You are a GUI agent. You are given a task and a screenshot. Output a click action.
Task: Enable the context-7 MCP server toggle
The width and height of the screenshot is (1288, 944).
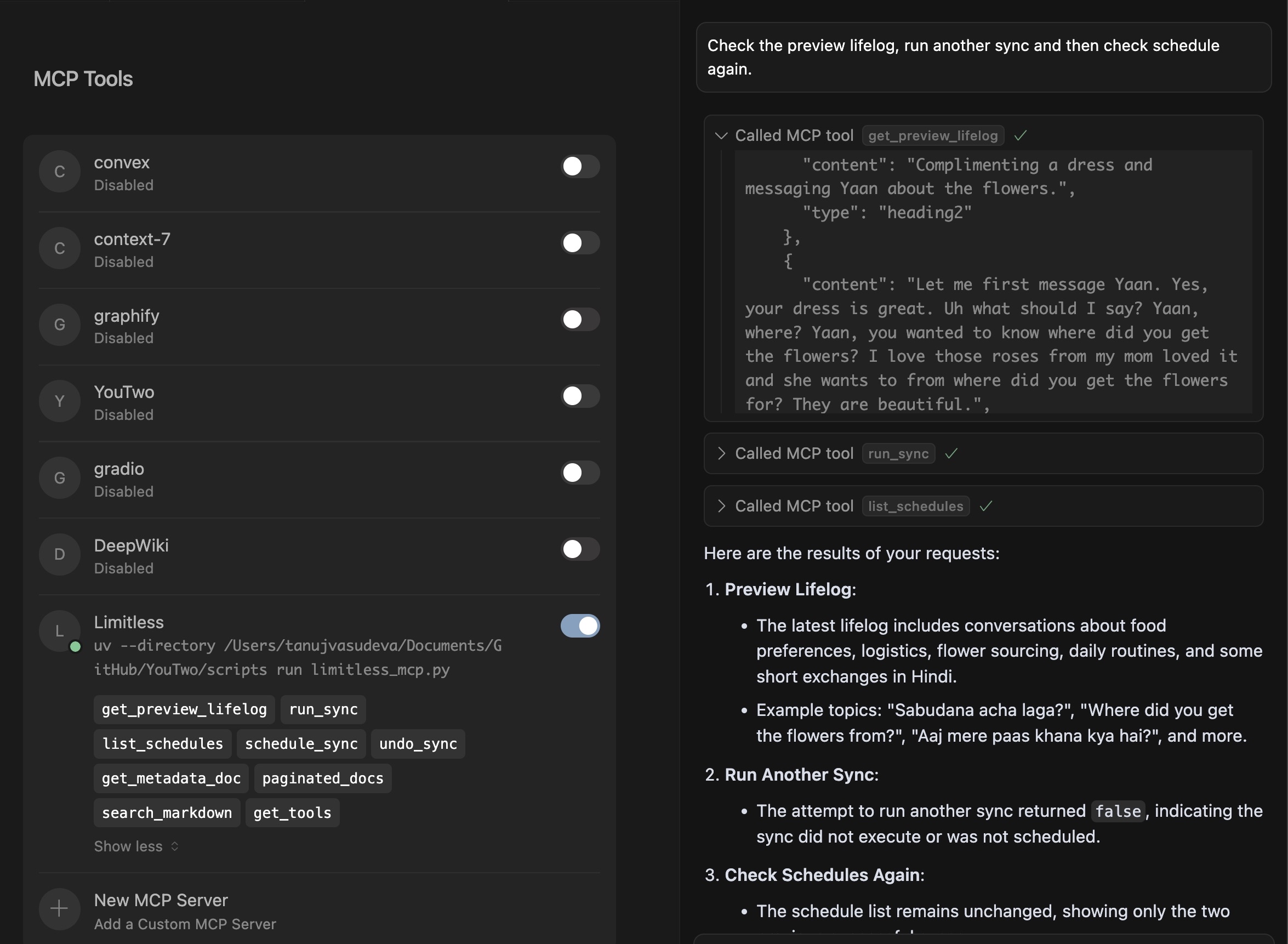580,243
